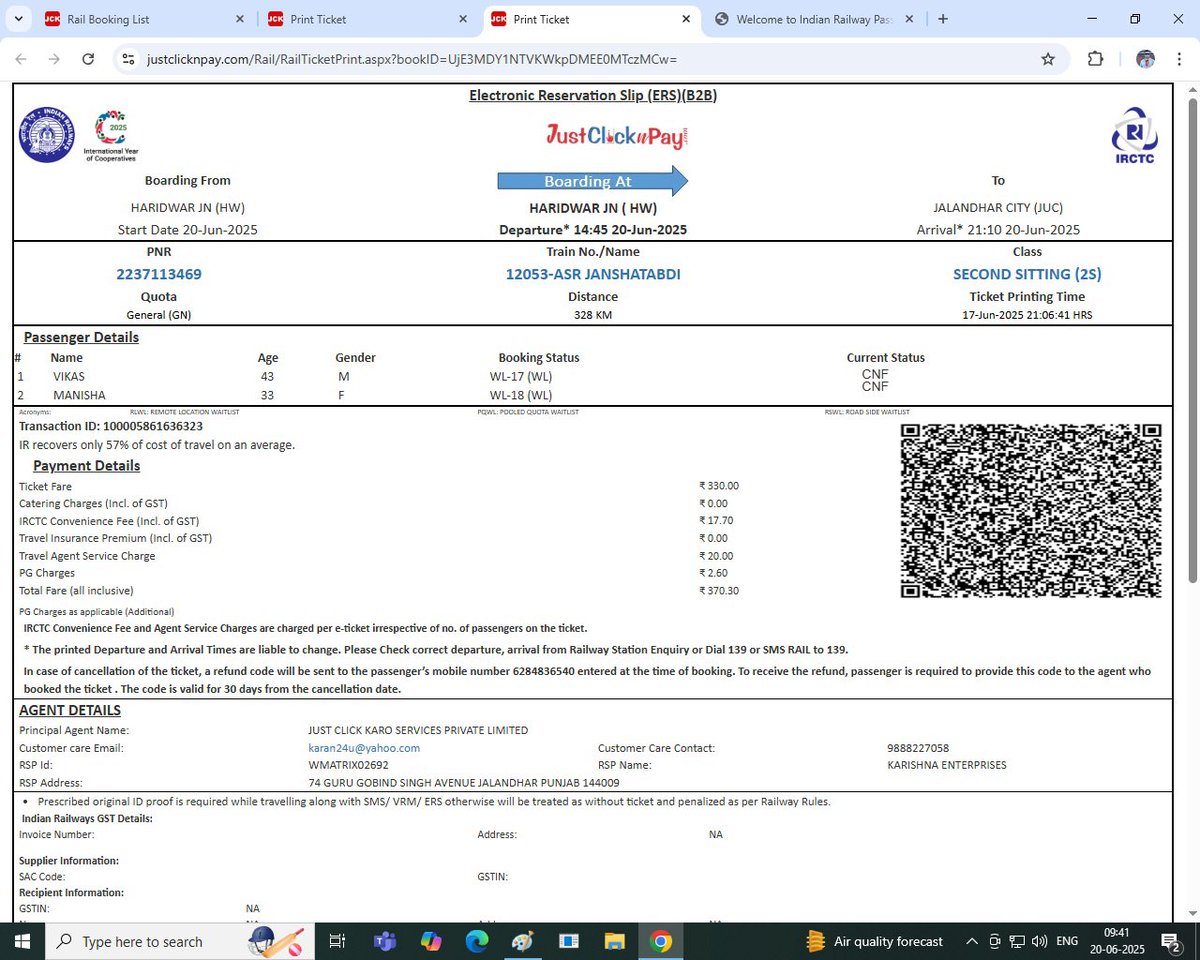1200x960 pixels.
Task: Bookmark this page with the star icon
Action: coord(1048,59)
